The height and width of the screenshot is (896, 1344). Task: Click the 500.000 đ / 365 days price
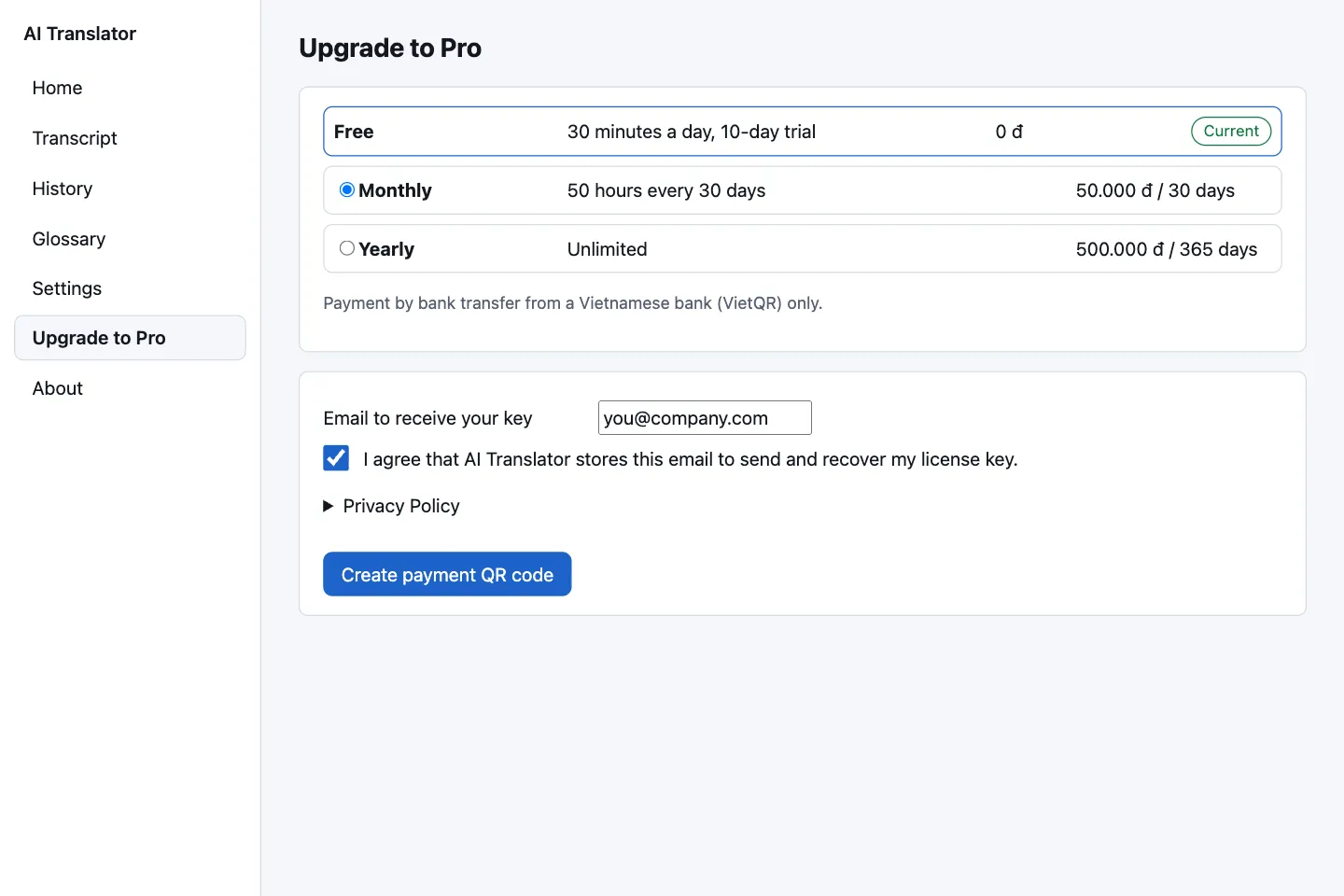pyautogui.click(x=1167, y=249)
